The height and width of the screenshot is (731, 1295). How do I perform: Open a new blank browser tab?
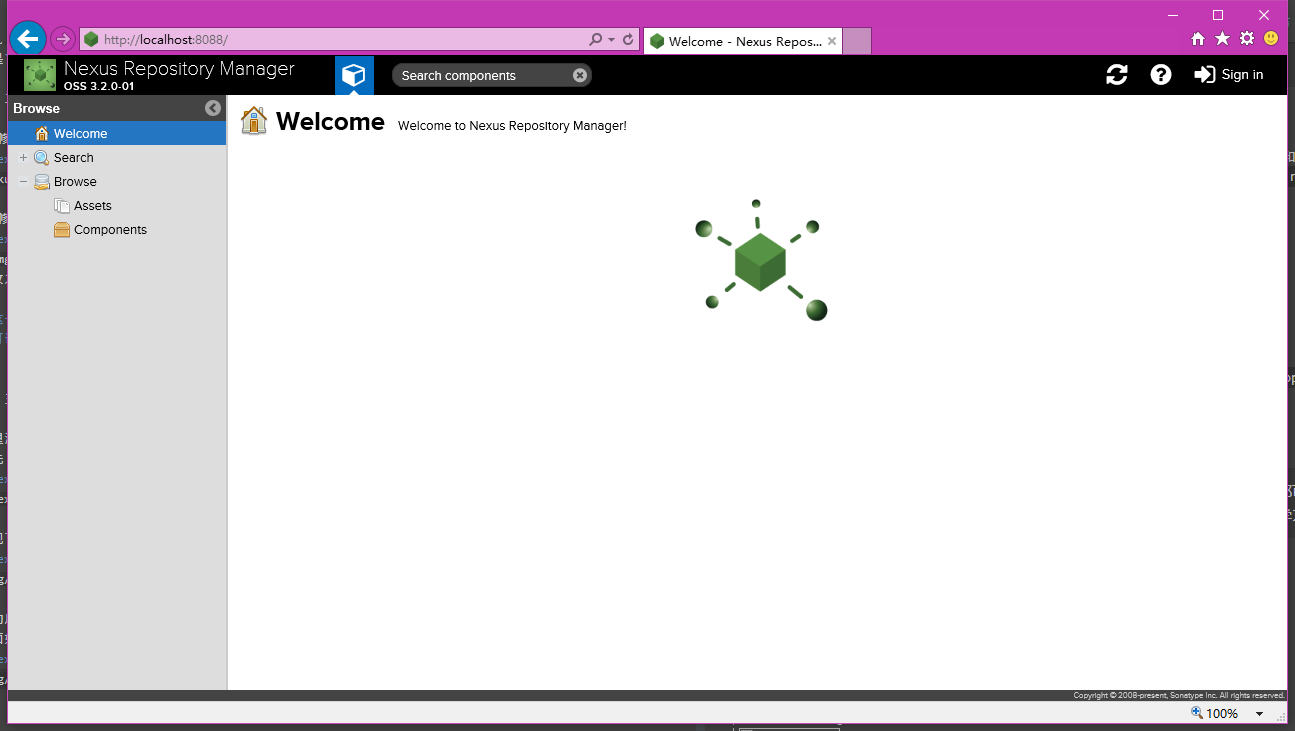coord(857,41)
